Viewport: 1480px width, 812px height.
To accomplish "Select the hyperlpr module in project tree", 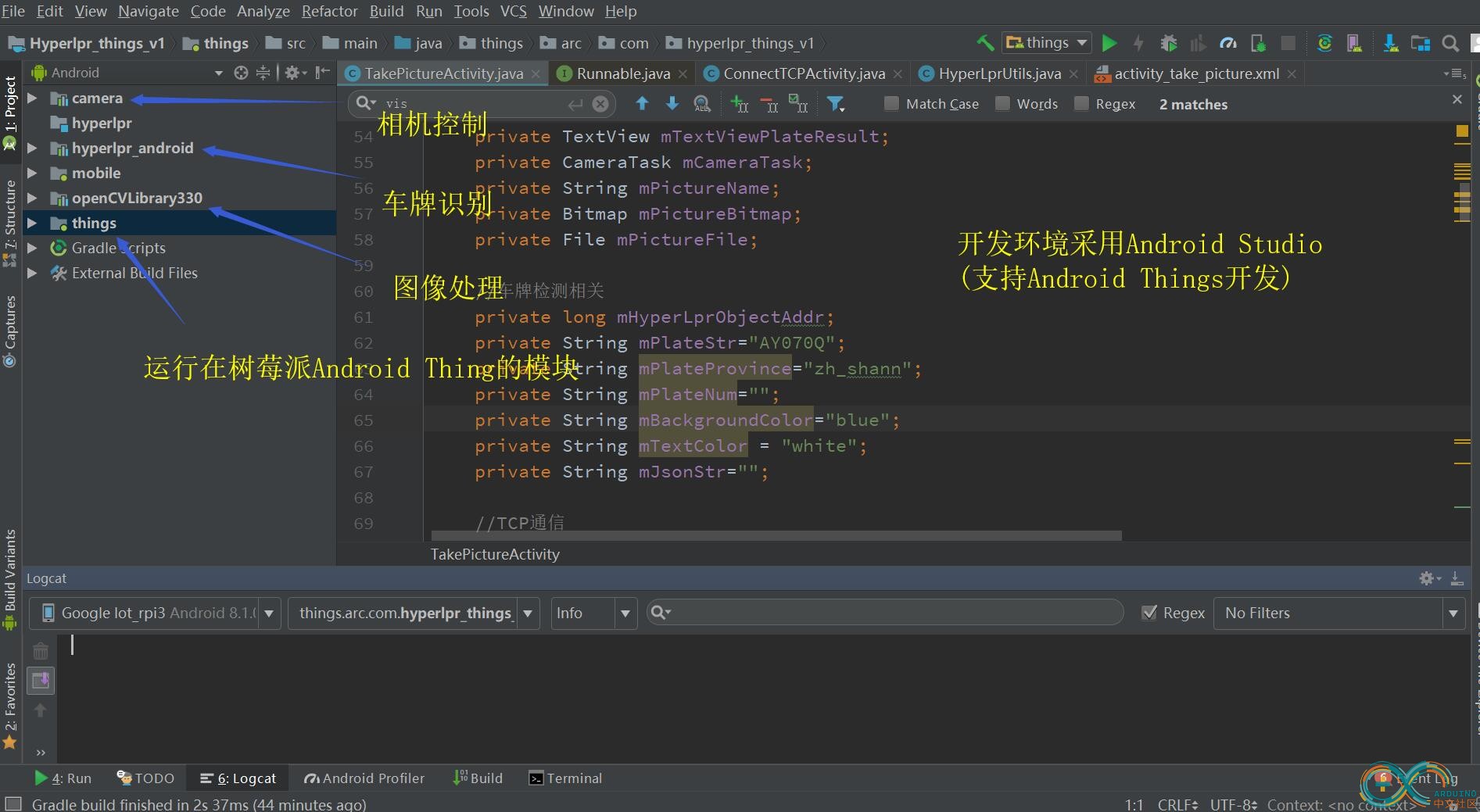I will tap(102, 123).
